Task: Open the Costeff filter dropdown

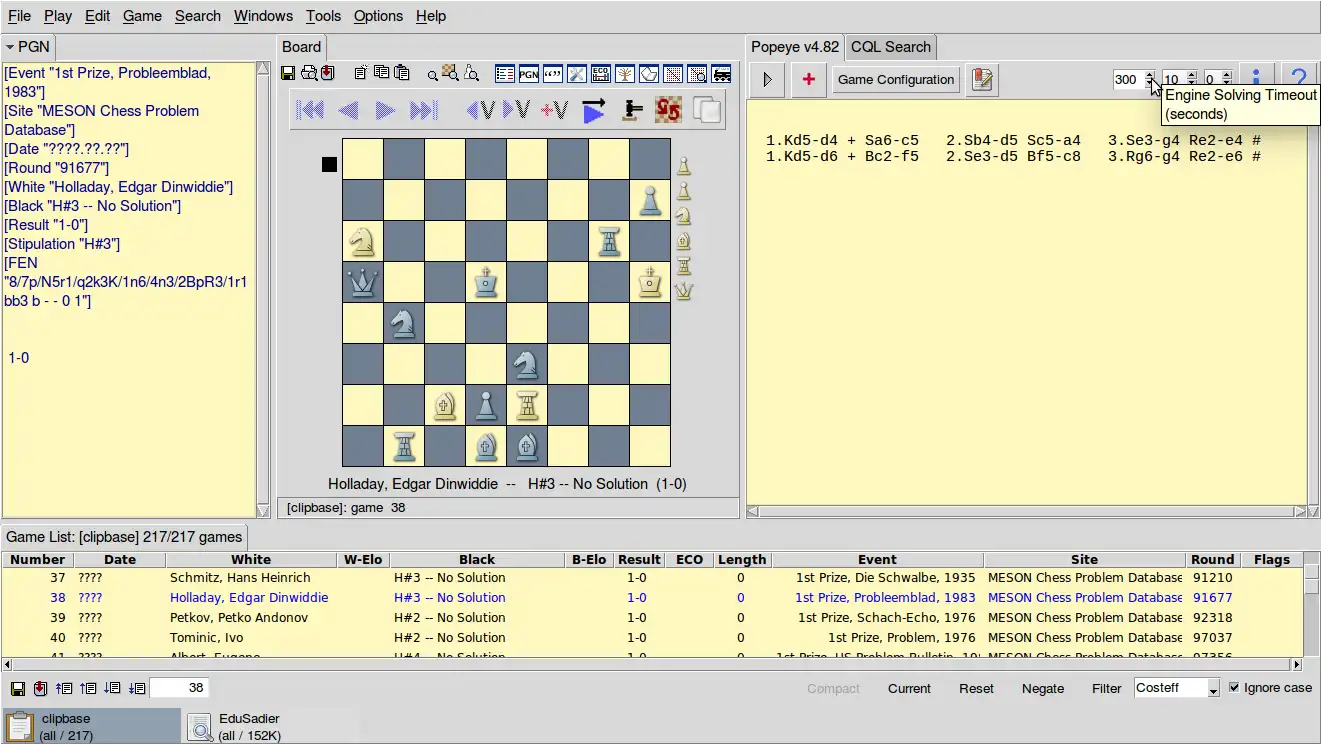Action: pos(1213,689)
